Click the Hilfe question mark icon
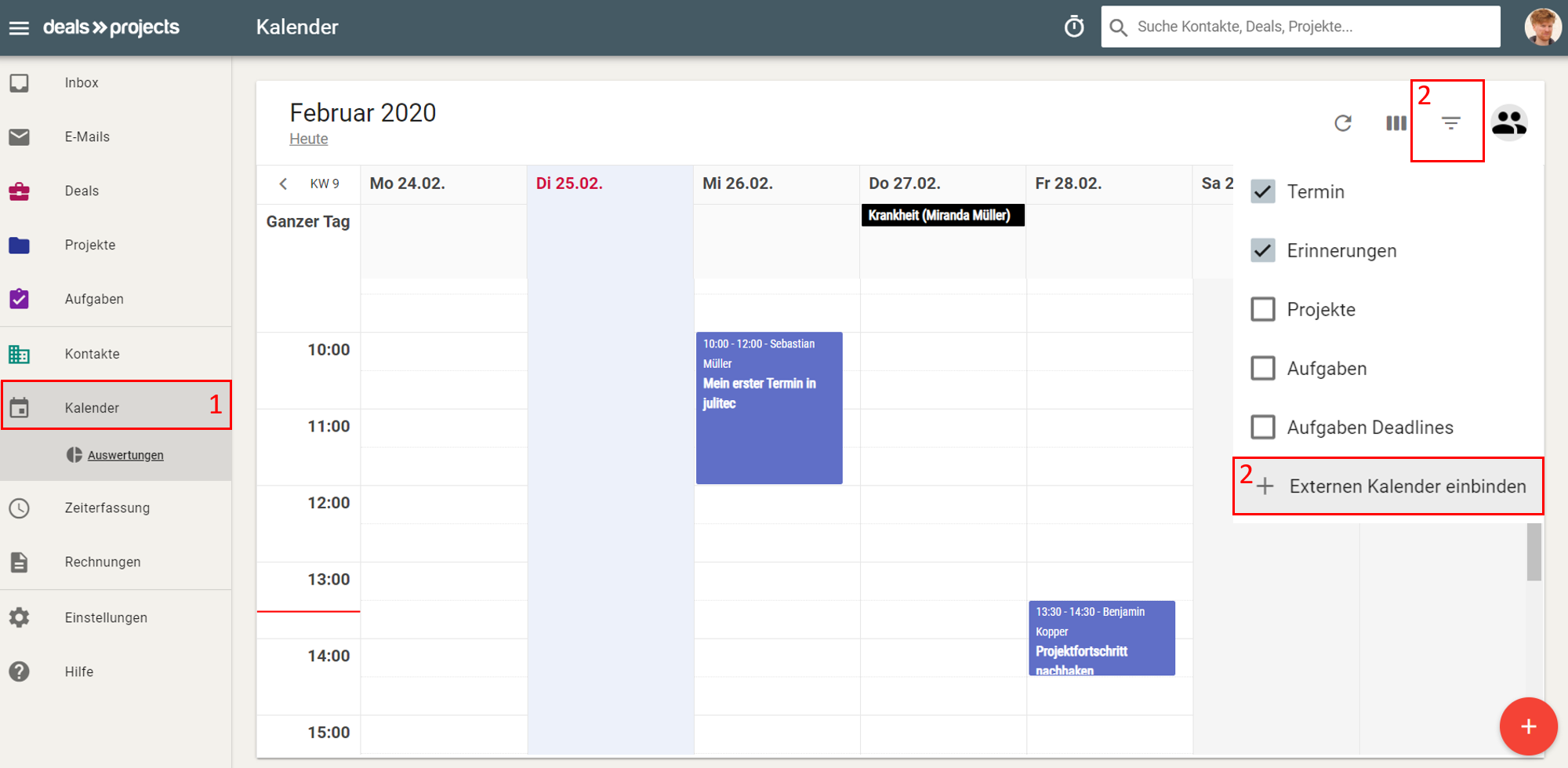Viewport: 1568px width, 768px height. [20, 672]
